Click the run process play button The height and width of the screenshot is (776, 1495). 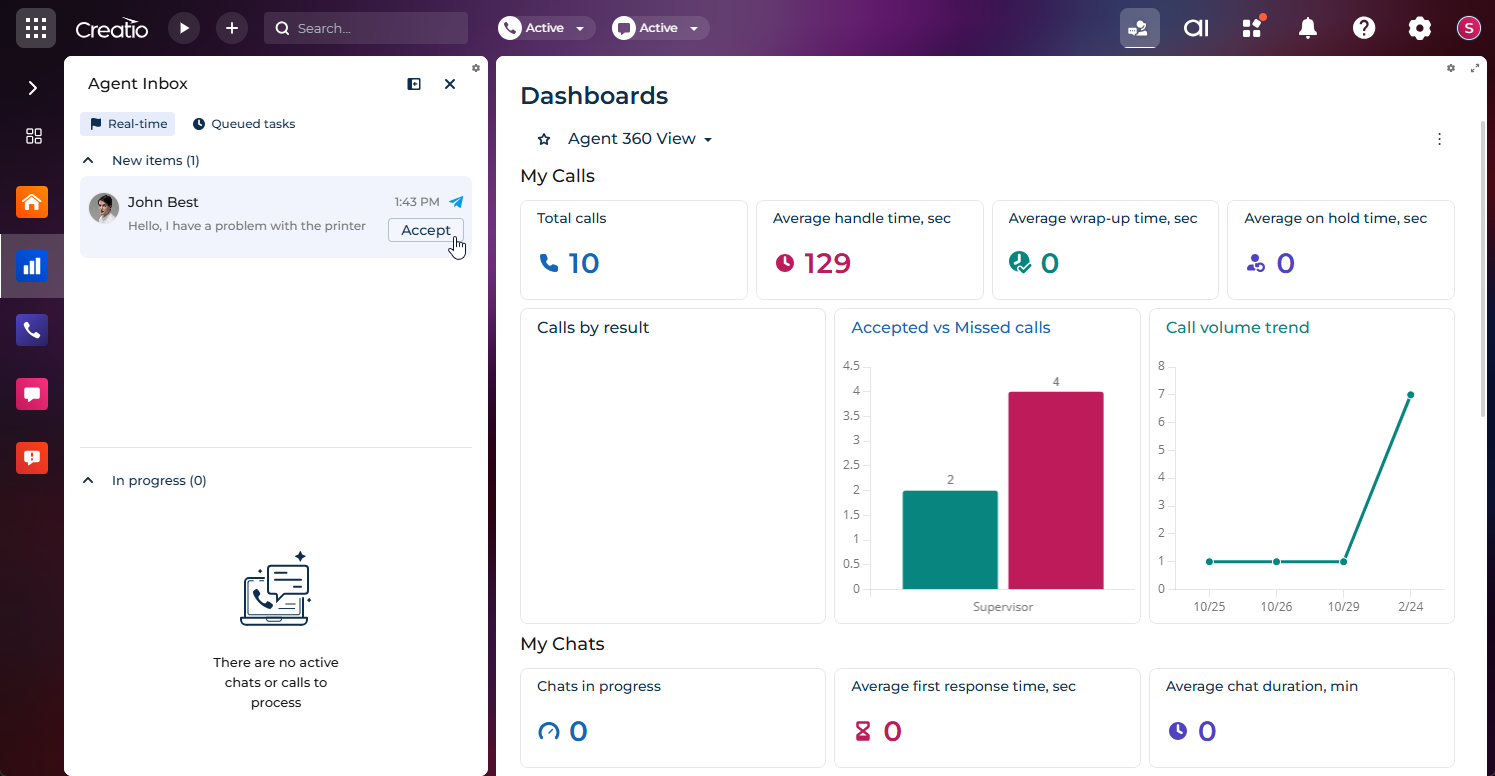click(x=184, y=28)
